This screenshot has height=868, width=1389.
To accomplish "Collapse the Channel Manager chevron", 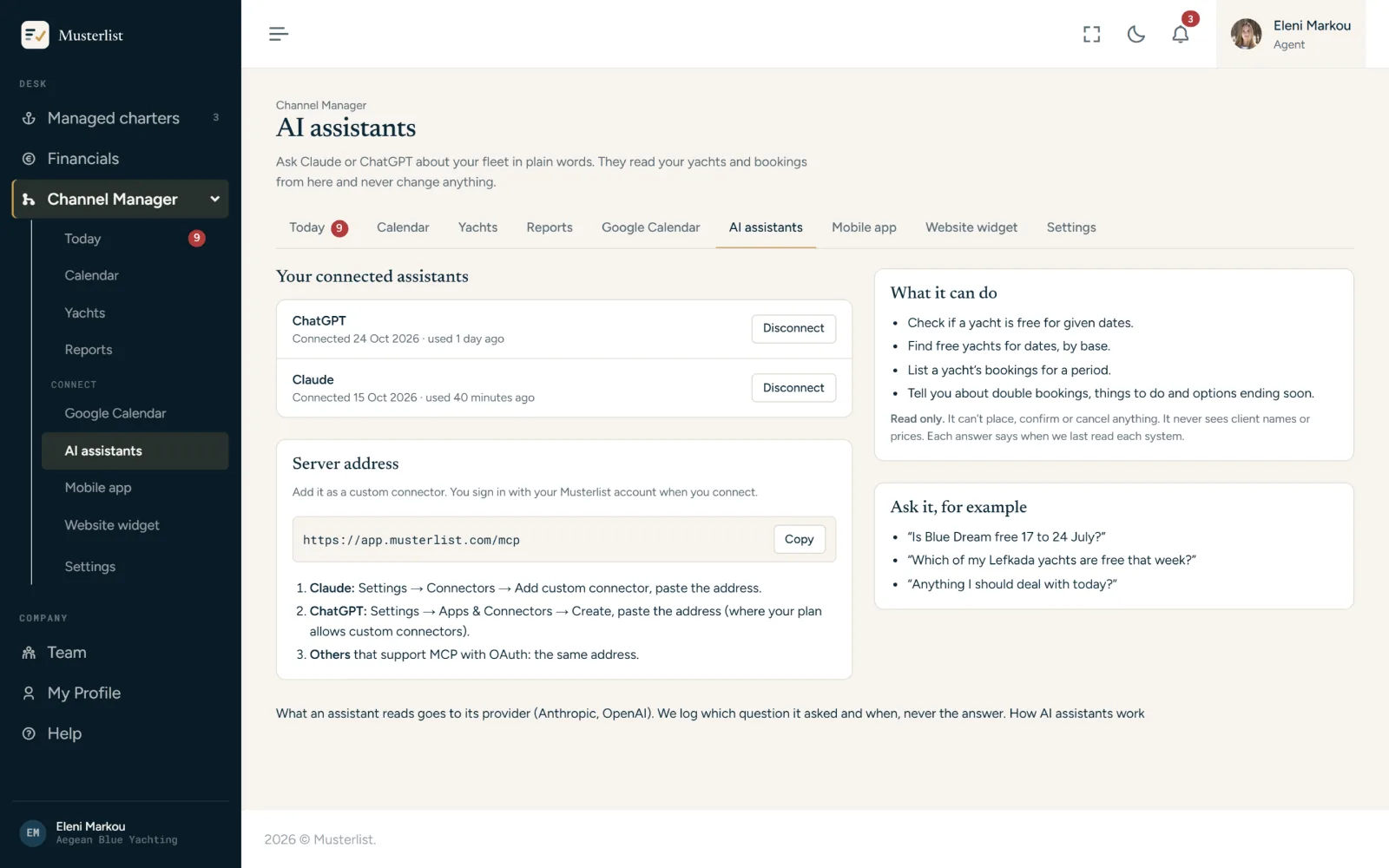I will 214,200.
